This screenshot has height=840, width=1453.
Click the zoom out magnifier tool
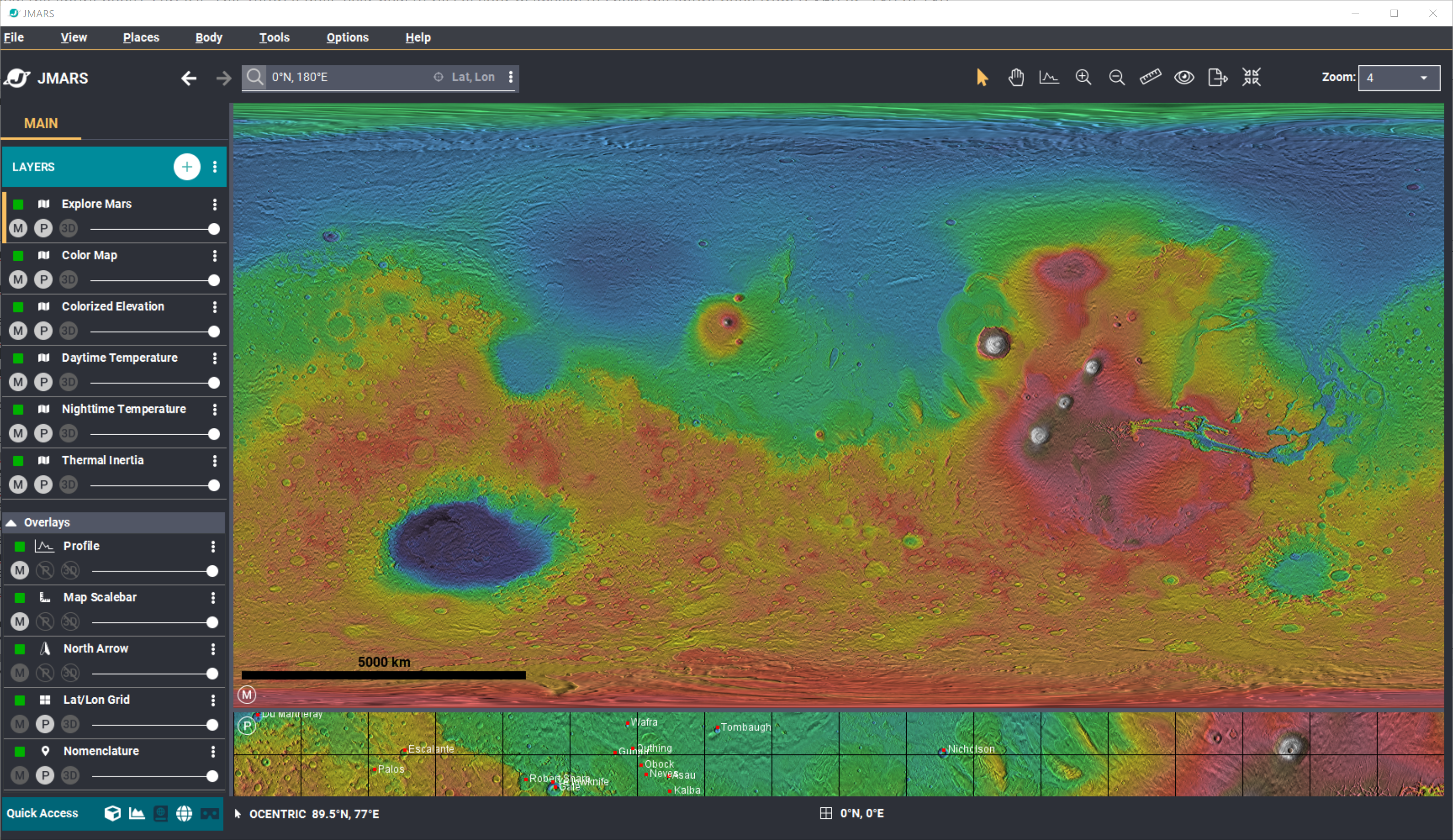click(1117, 77)
